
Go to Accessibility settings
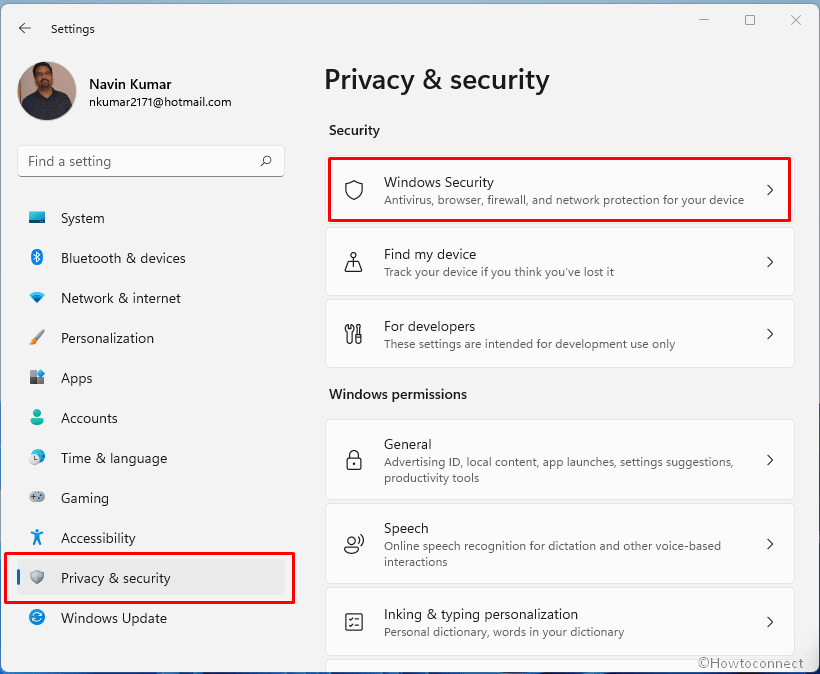(151, 538)
